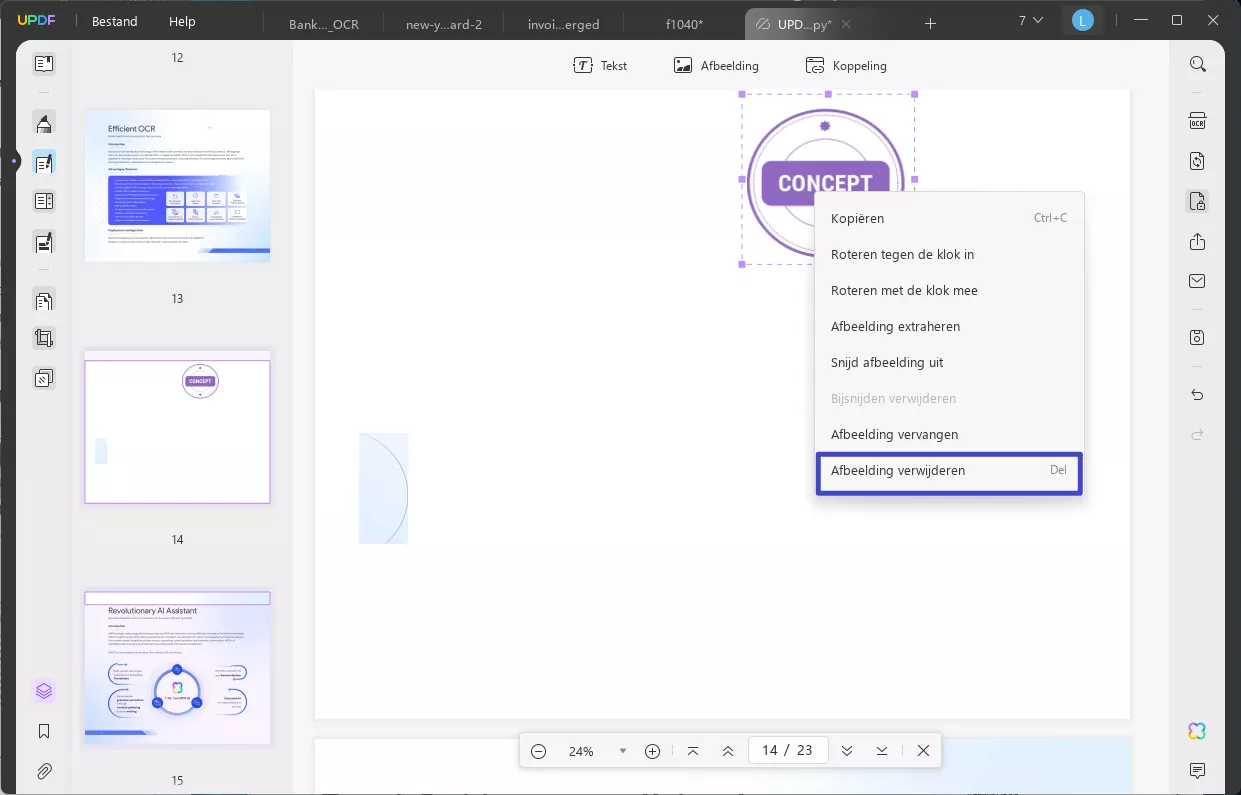
Task: Select the CONCEPT stamp image on the page
Action: (x=827, y=180)
